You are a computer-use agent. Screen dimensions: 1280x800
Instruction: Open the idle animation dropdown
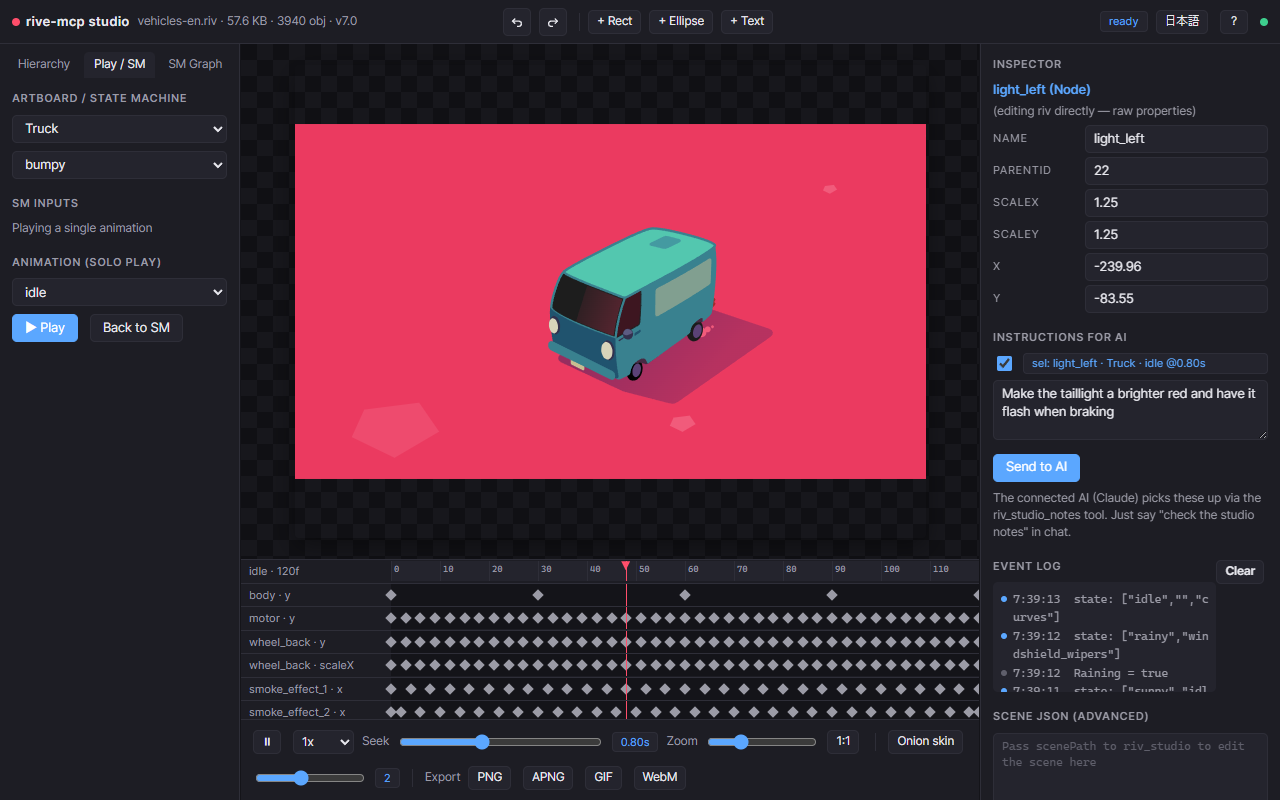coord(119,292)
